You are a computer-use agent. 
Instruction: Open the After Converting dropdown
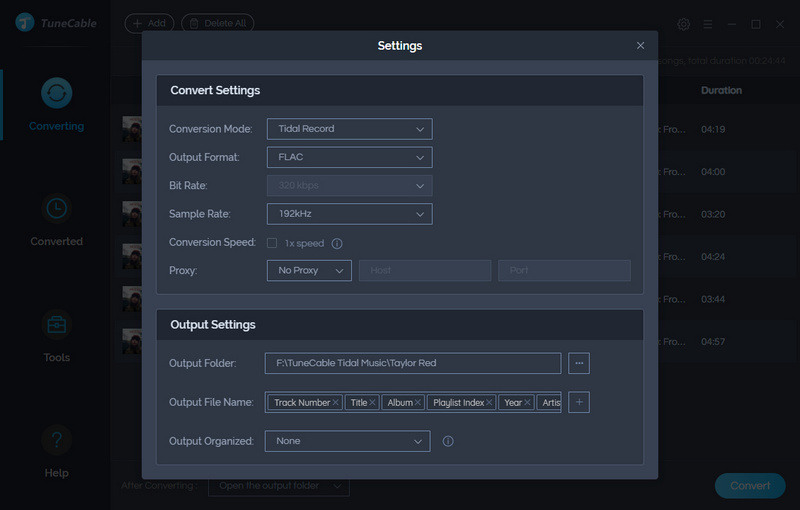(x=279, y=486)
